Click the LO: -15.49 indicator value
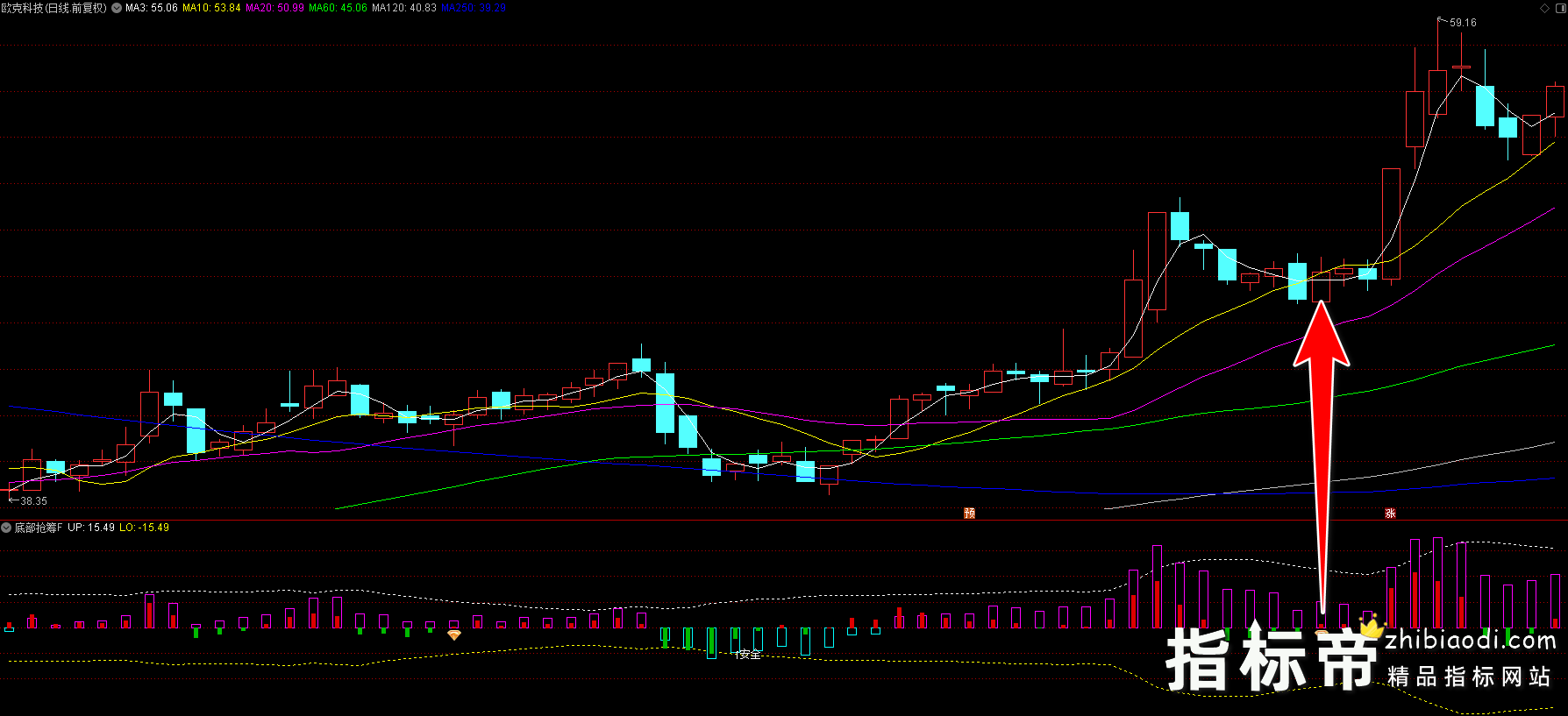The width and height of the screenshot is (1568, 716). pos(144,528)
